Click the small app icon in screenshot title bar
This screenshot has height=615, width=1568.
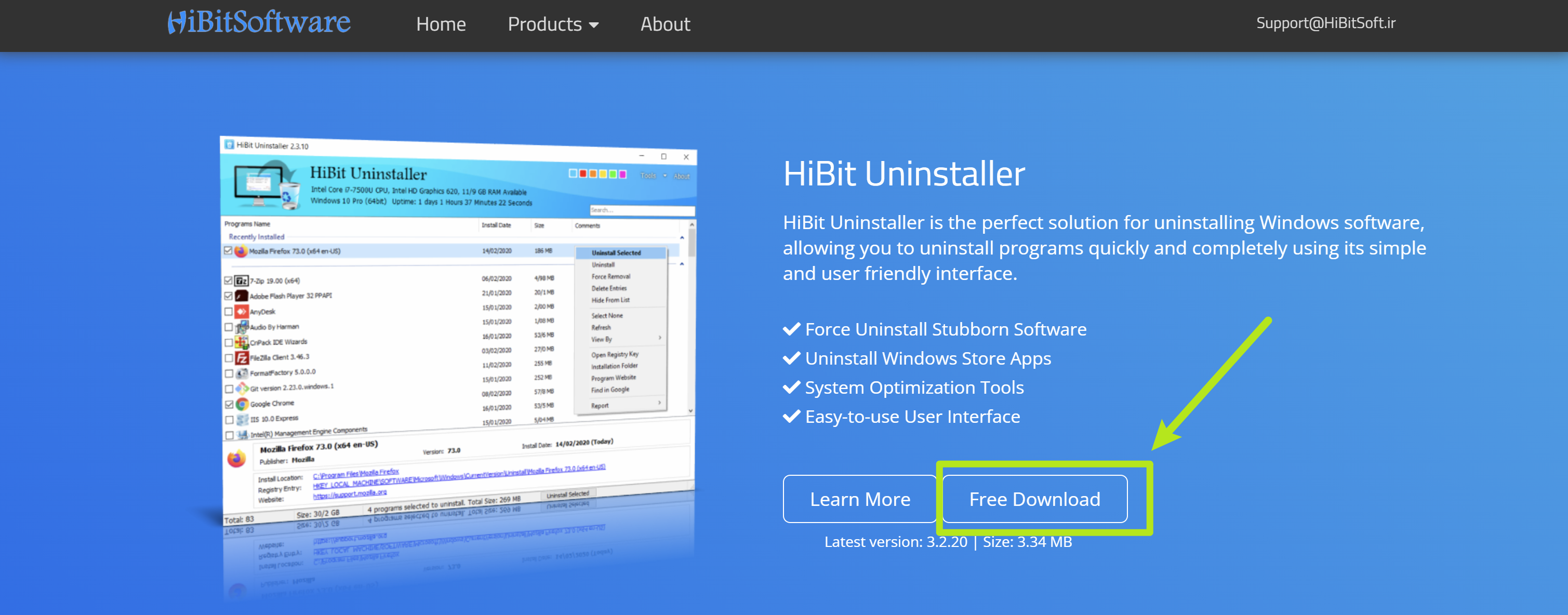coord(230,145)
